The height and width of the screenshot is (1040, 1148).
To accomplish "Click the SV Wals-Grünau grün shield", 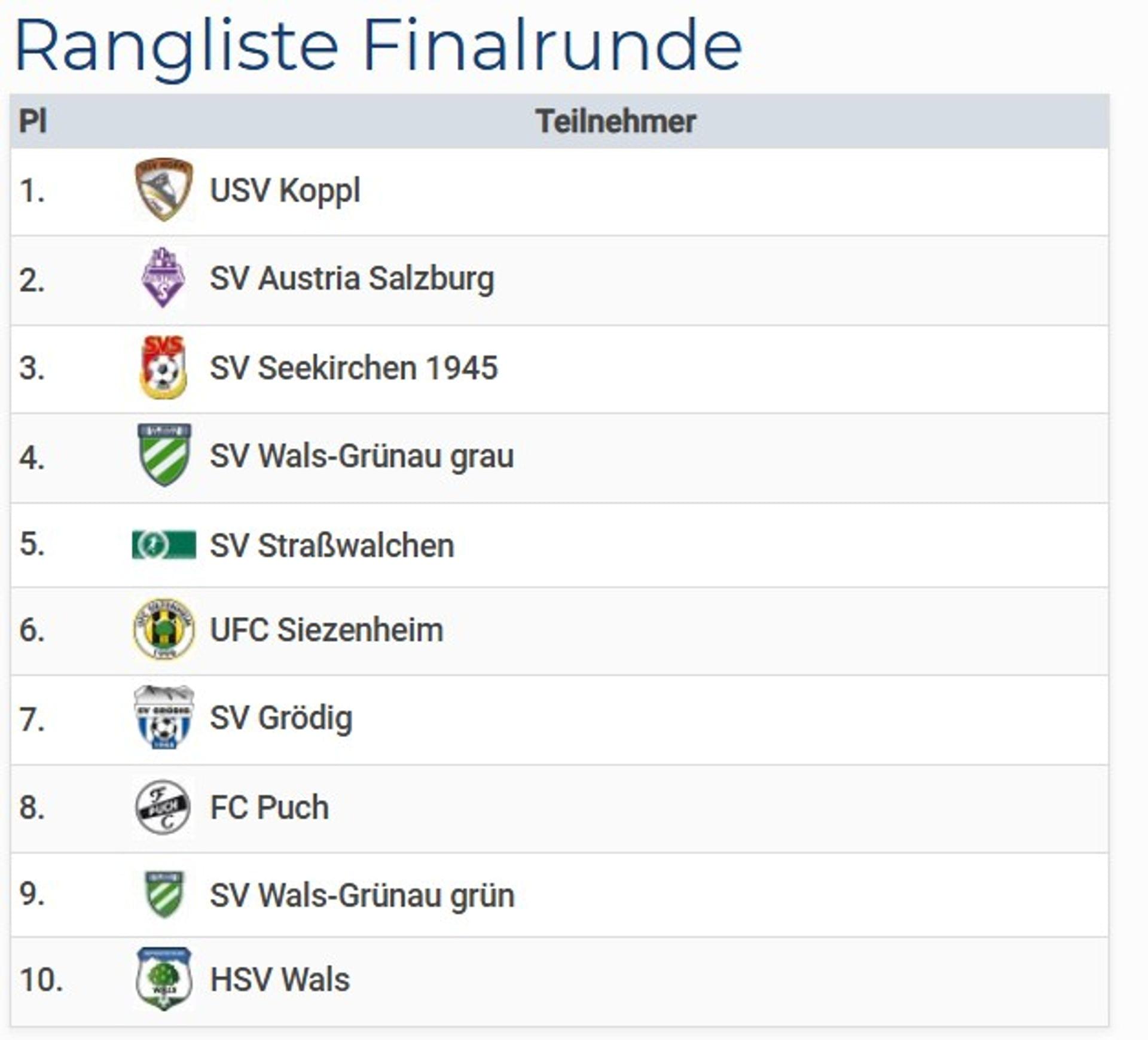I will pyautogui.click(x=164, y=895).
